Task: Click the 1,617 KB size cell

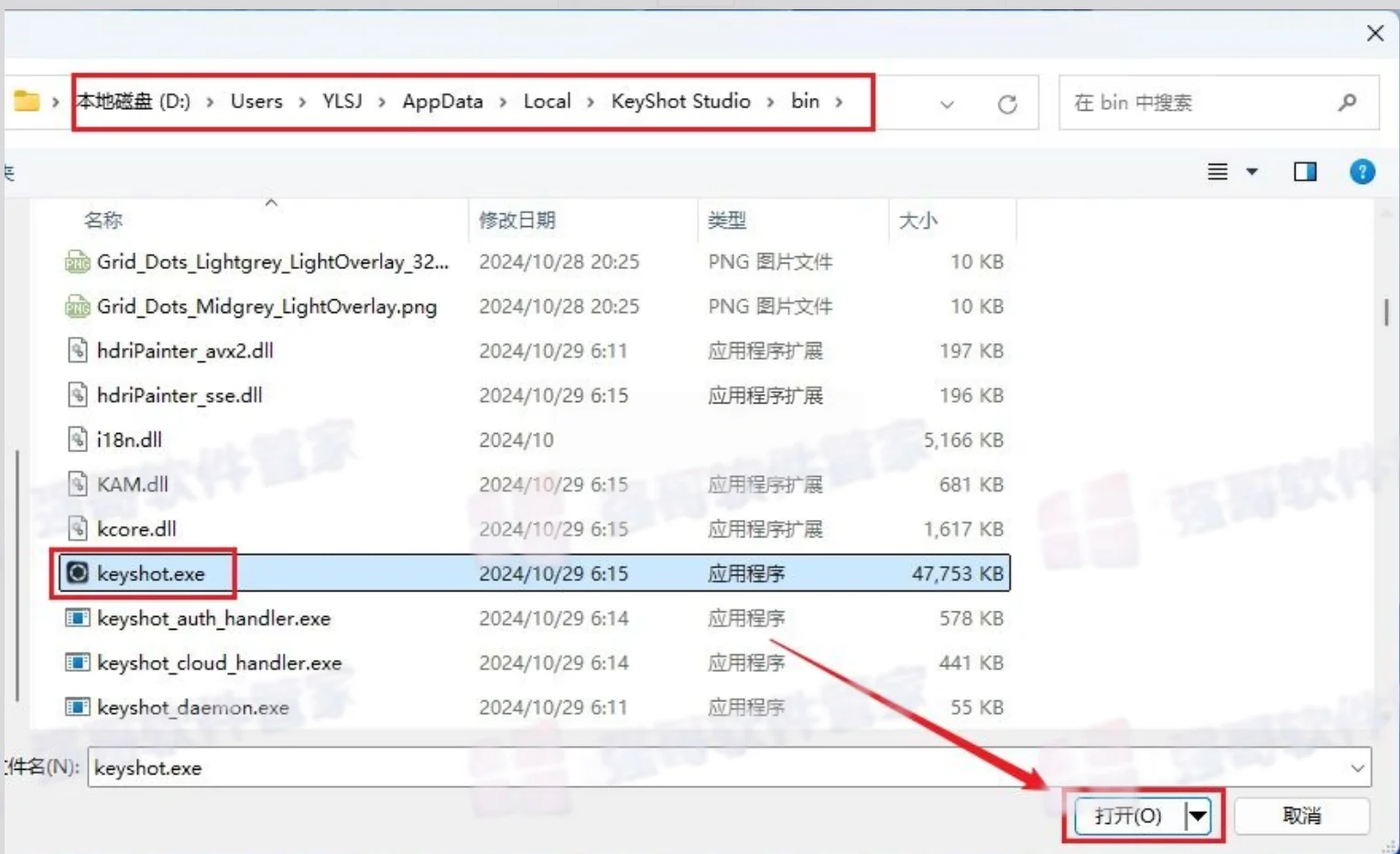Action: click(x=963, y=529)
